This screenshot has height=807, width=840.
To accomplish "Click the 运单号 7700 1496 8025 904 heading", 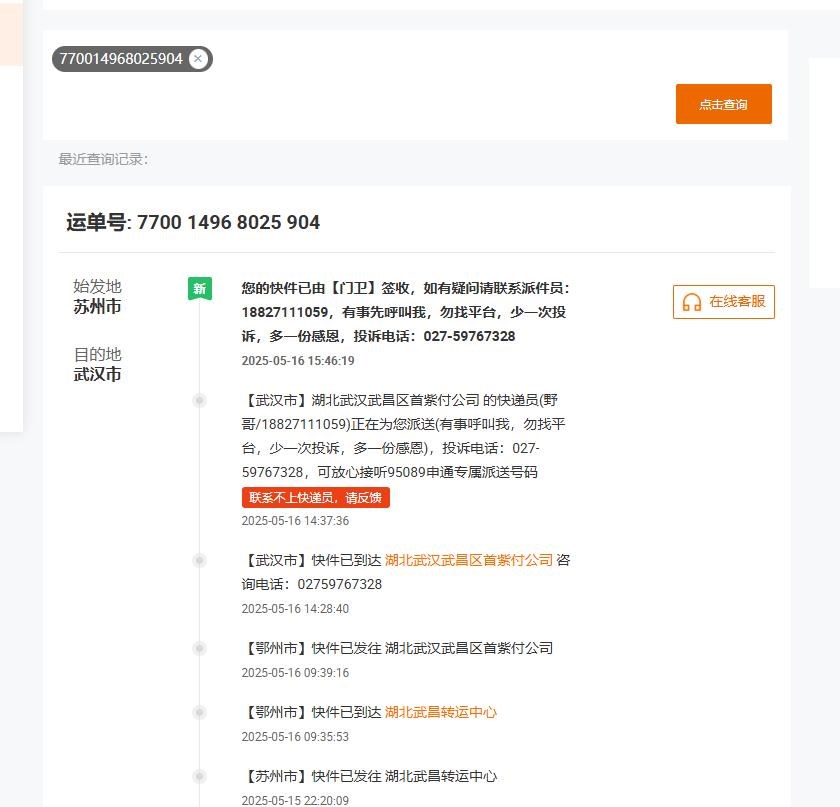I will pyautogui.click(x=193, y=222).
